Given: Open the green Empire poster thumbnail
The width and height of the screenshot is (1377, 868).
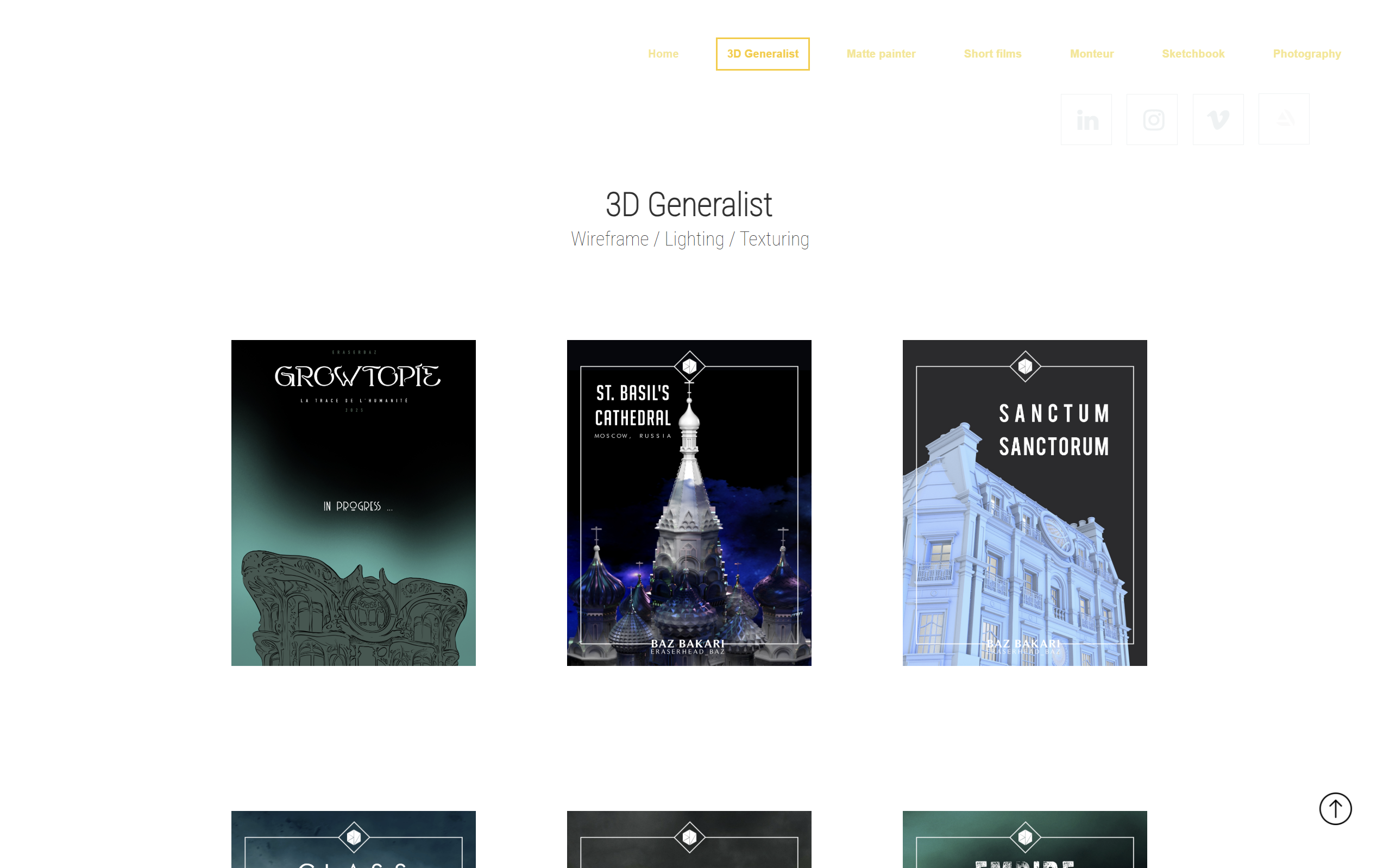Looking at the screenshot, I should (x=1025, y=839).
